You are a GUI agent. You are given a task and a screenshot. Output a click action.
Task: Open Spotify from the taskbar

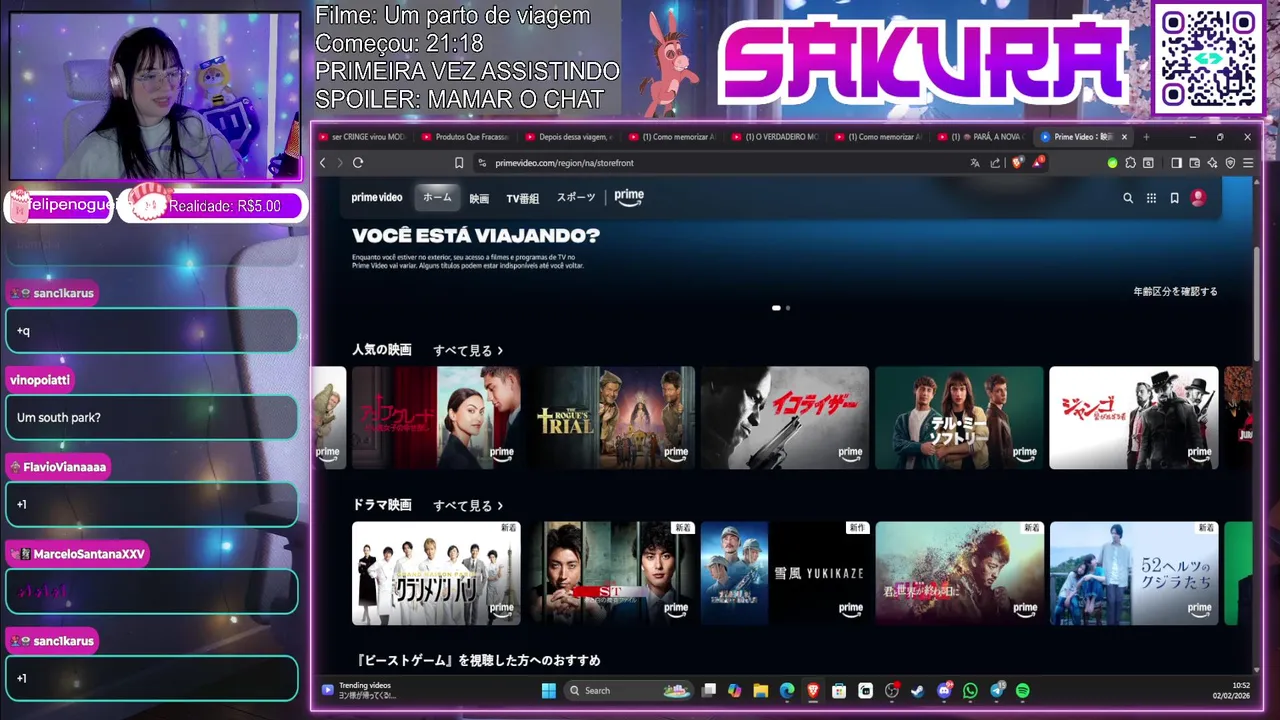pos(1023,690)
